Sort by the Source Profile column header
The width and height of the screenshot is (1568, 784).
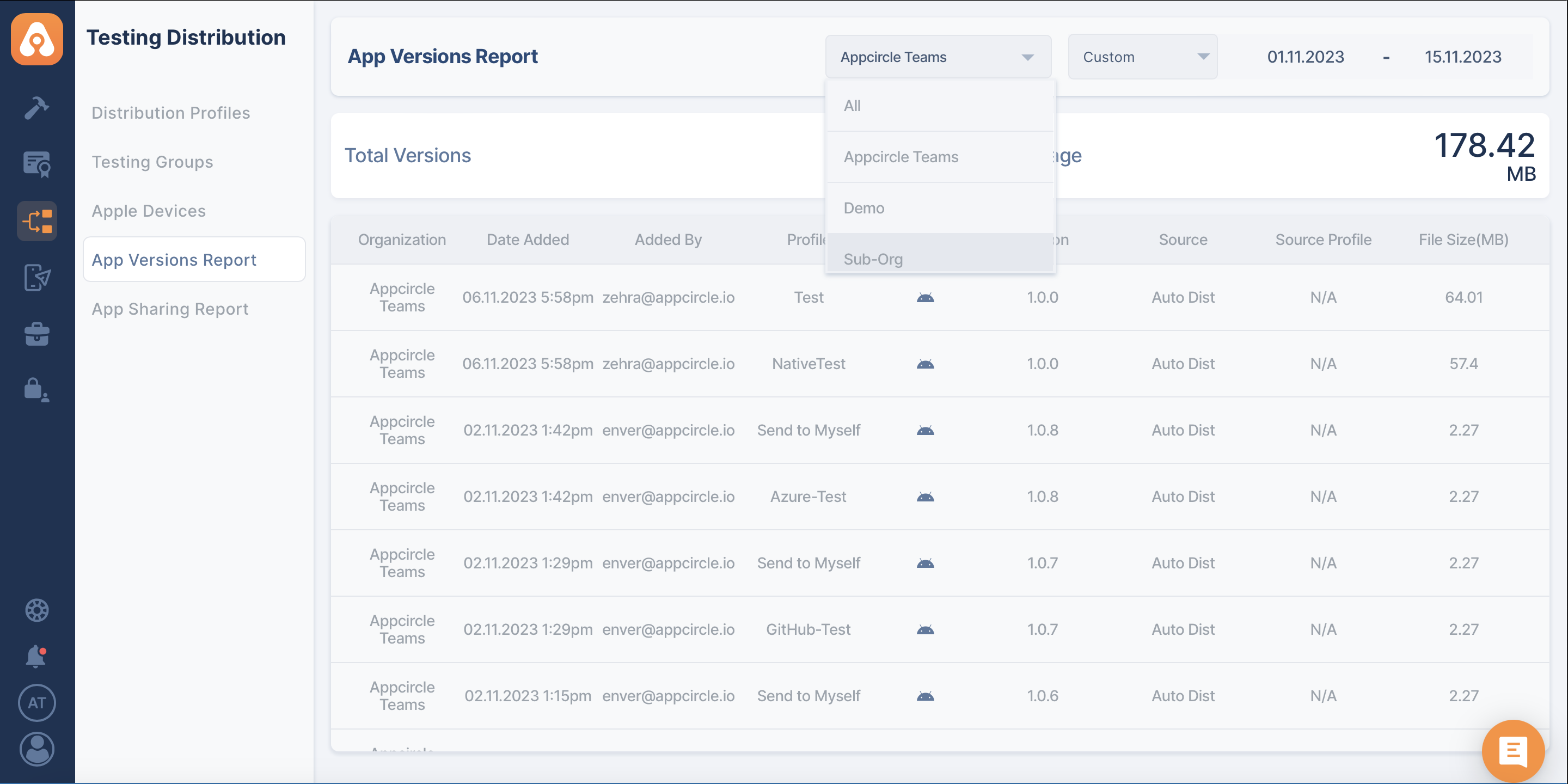pyautogui.click(x=1324, y=240)
